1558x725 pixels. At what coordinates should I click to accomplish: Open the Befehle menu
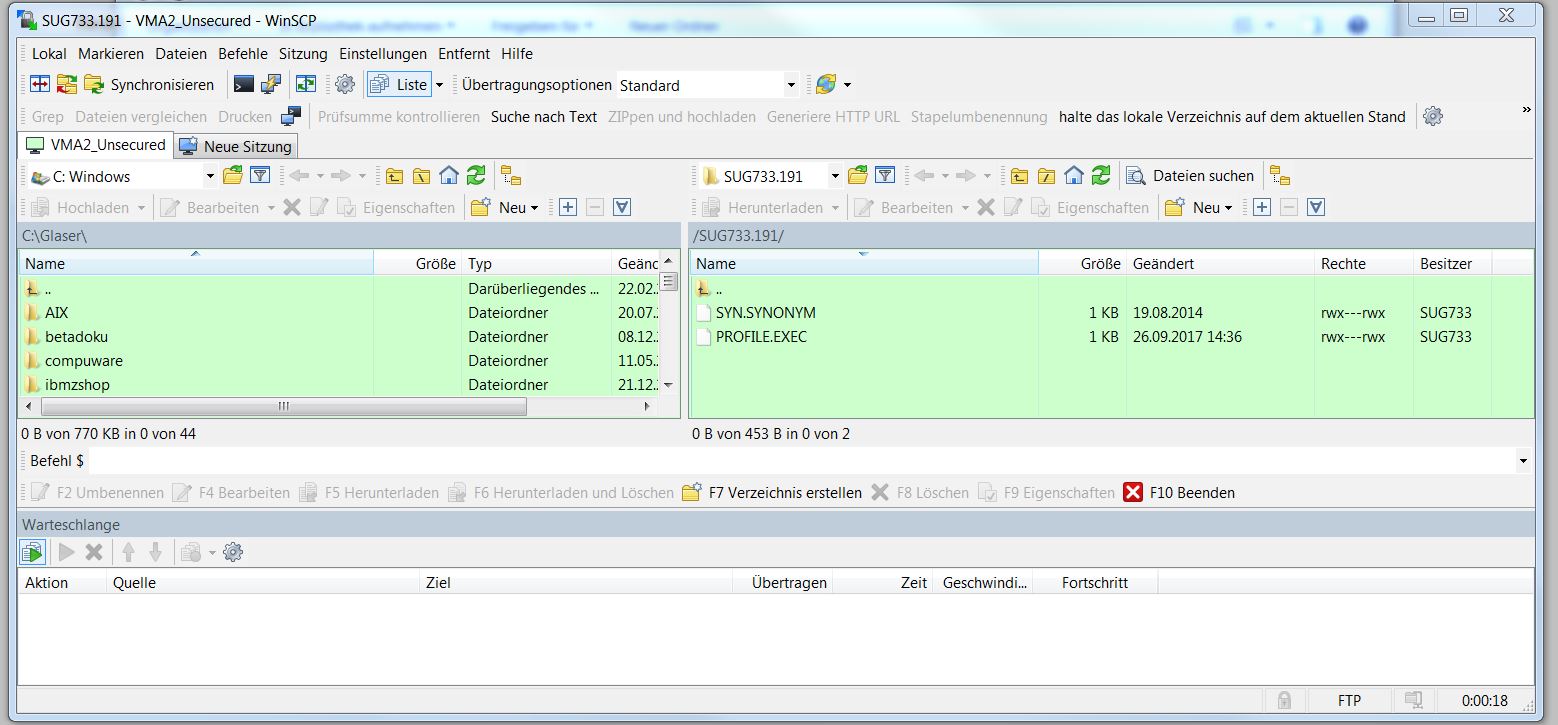click(243, 54)
